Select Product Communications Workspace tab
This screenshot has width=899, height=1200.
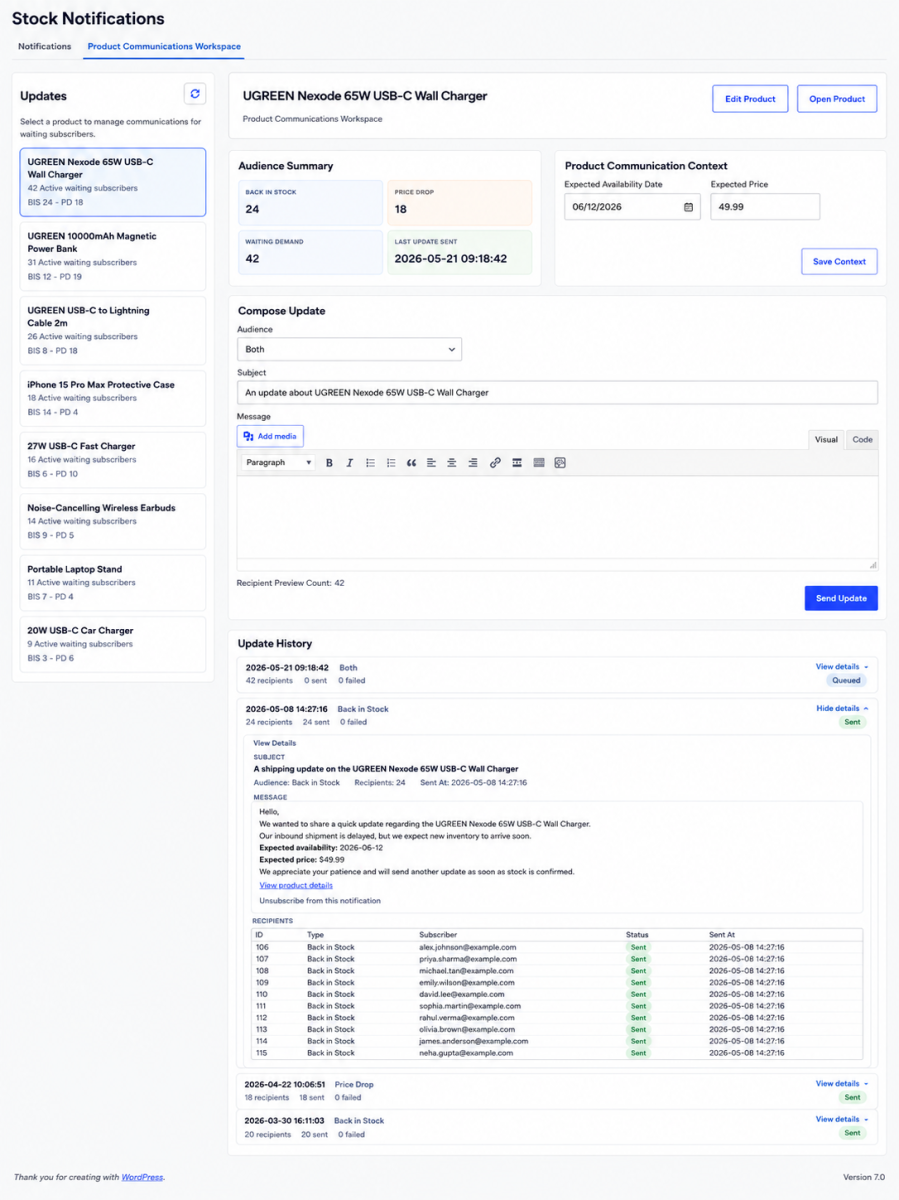164,46
